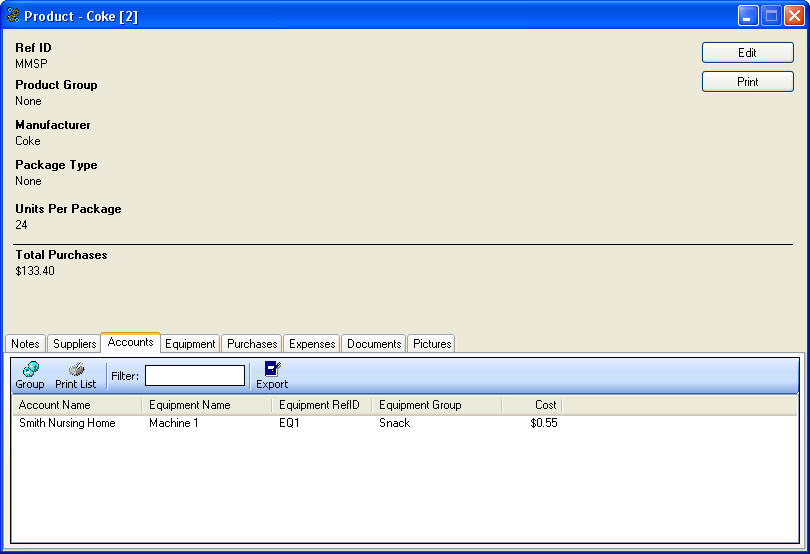Click the Group toolbar icon
Viewport: 810px width, 554px height.
tap(30, 369)
